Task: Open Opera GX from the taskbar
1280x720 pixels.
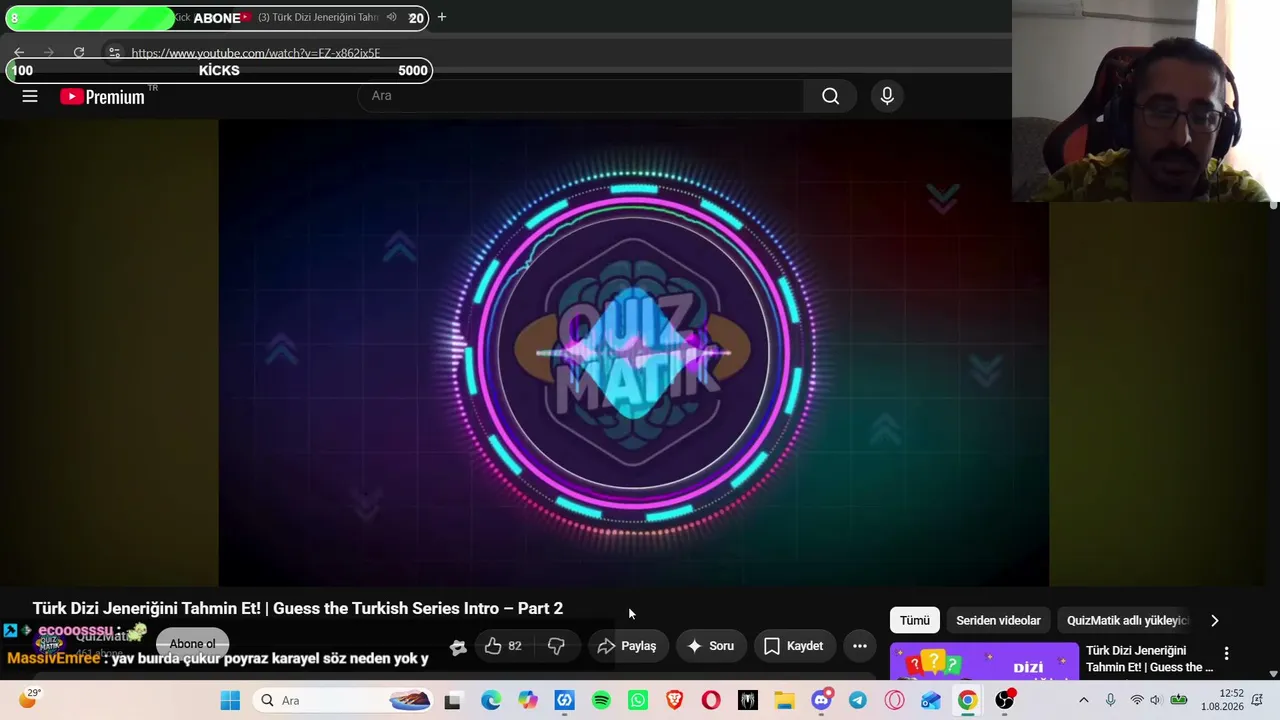Action: coord(894,701)
